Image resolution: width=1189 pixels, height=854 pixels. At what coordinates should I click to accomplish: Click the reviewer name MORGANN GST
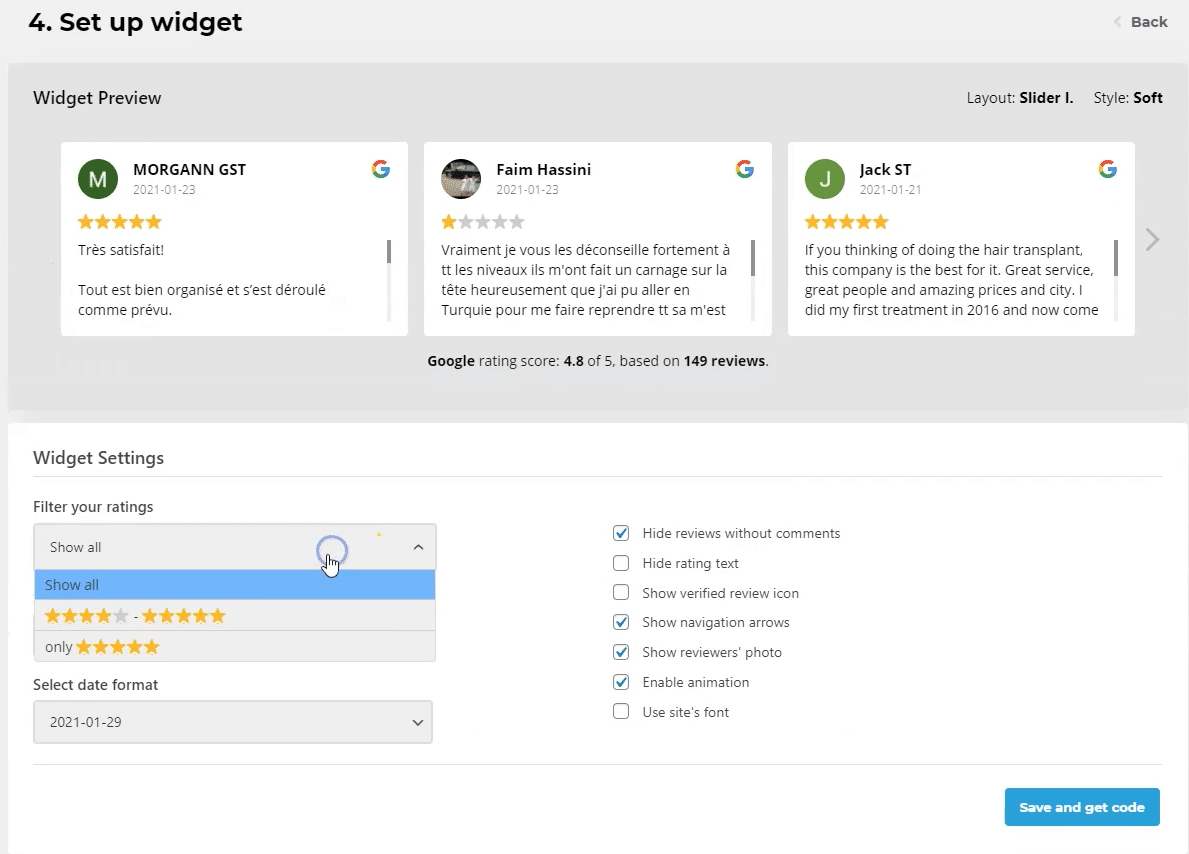[x=190, y=169]
